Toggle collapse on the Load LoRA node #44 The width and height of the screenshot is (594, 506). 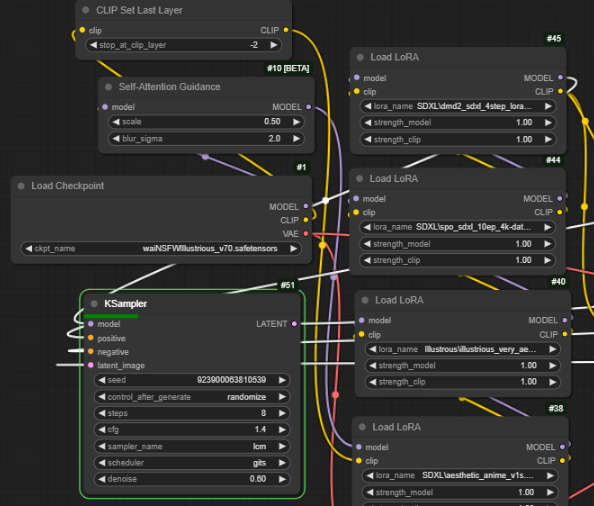point(360,179)
